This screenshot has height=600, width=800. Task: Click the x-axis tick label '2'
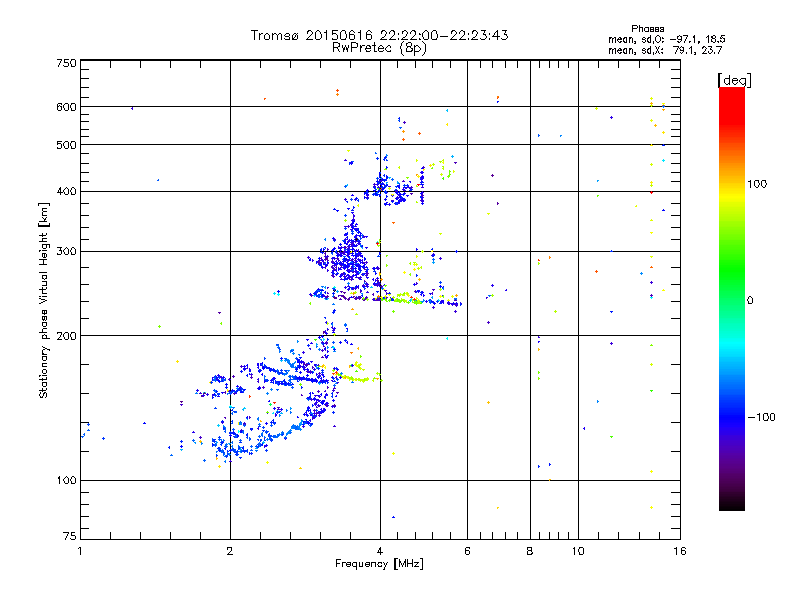coord(230,551)
